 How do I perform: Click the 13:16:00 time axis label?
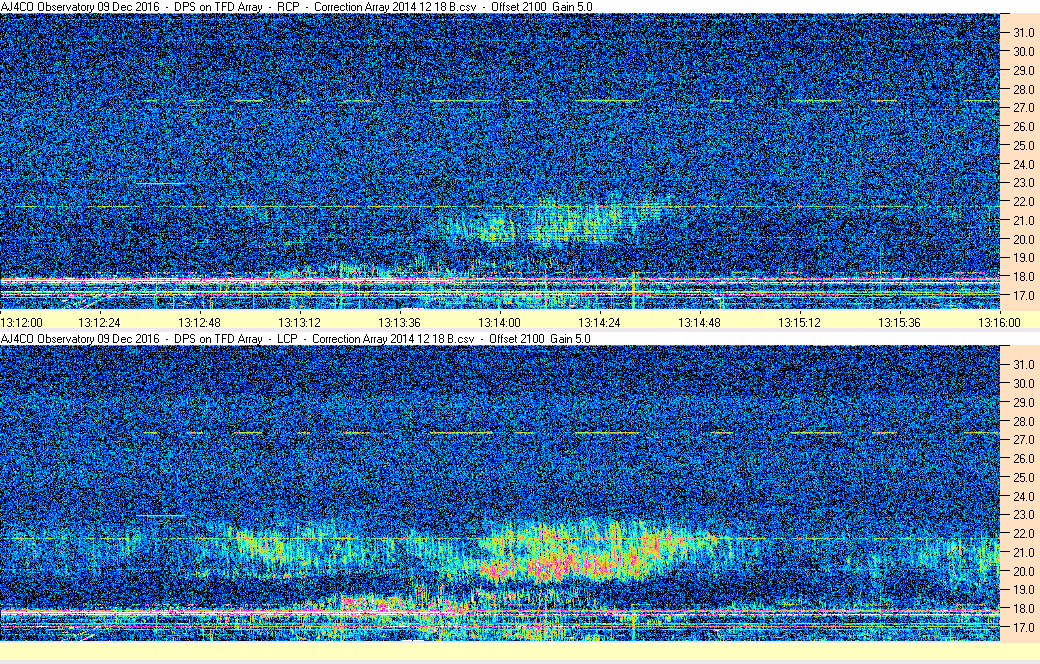click(1000, 323)
